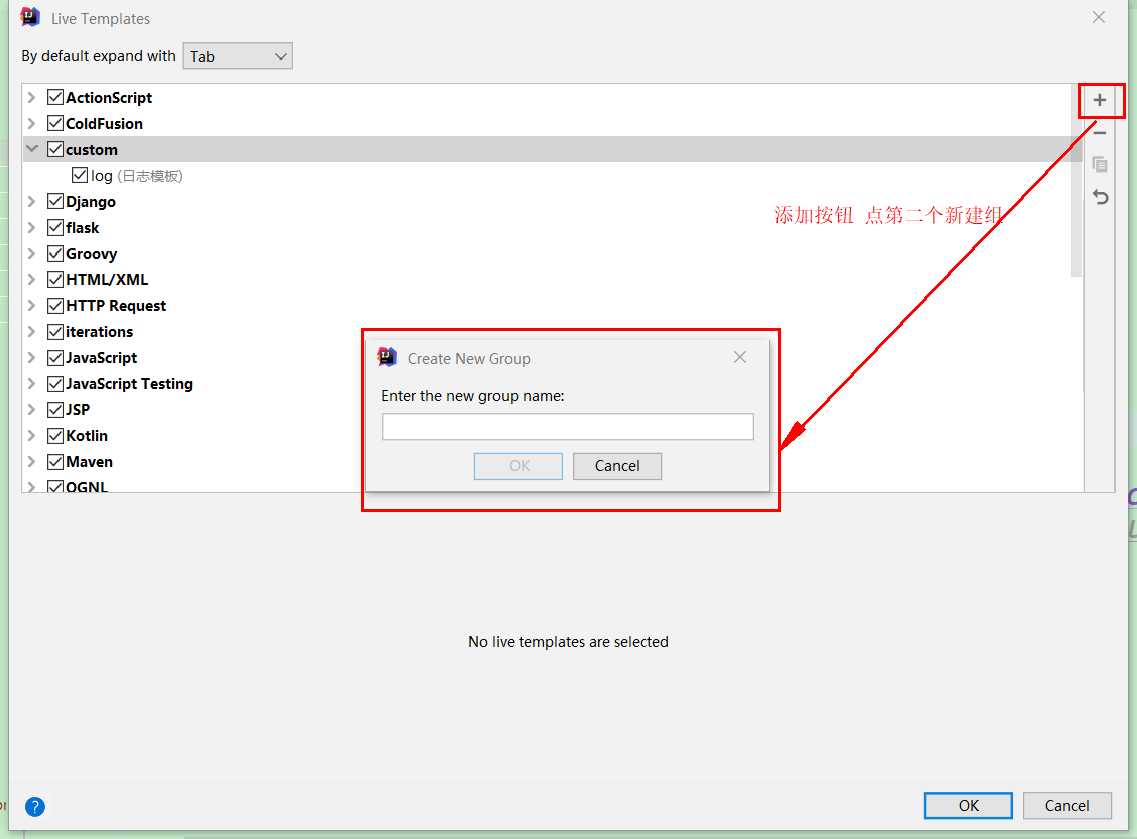The width and height of the screenshot is (1137, 839).
Task: Expand the Kotlin group
Action: click(x=31, y=436)
